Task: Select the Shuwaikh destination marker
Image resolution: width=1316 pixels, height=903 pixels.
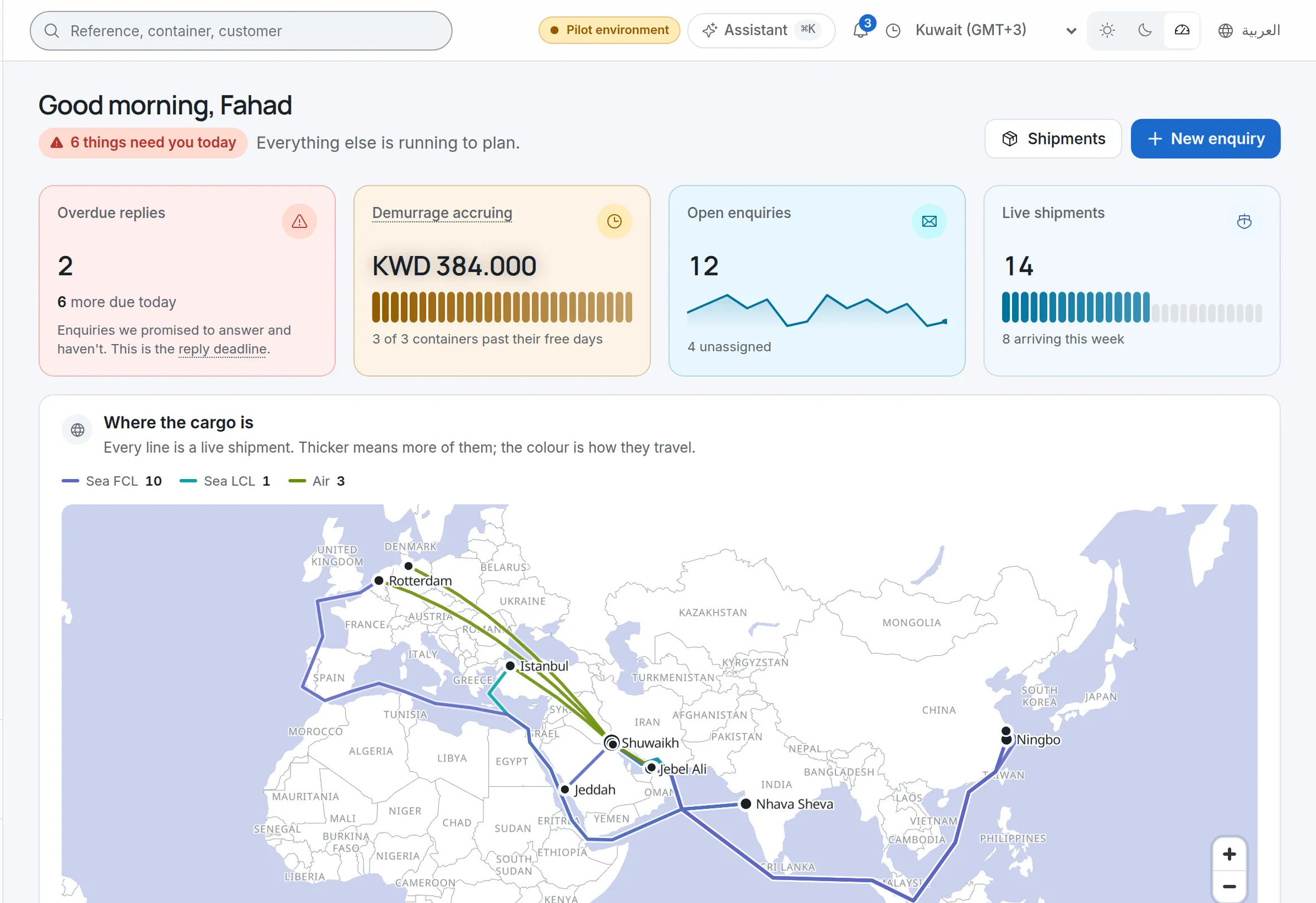Action: (x=612, y=743)
